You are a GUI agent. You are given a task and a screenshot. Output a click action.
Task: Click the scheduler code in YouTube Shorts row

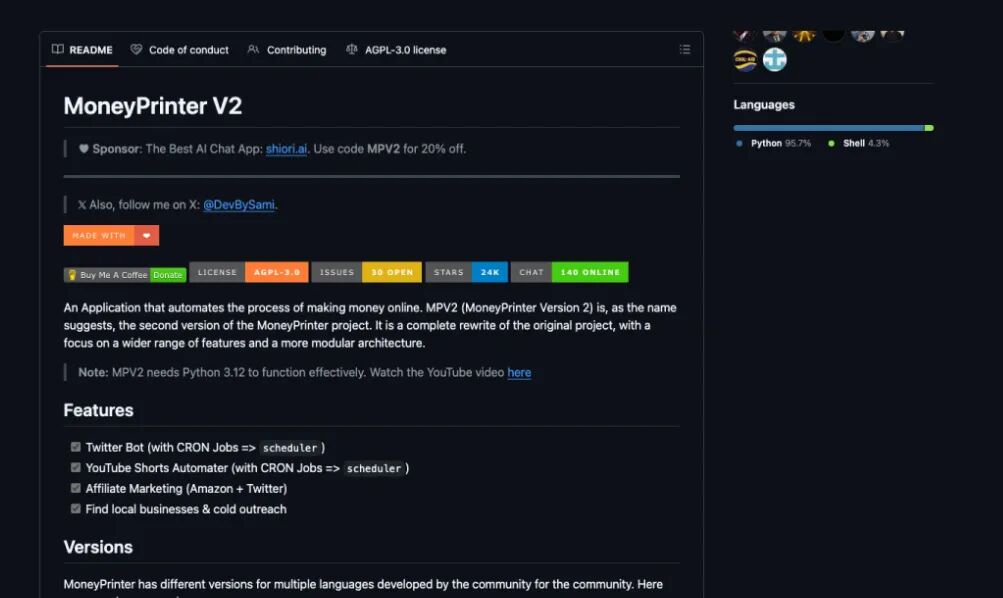coord(374,468)
